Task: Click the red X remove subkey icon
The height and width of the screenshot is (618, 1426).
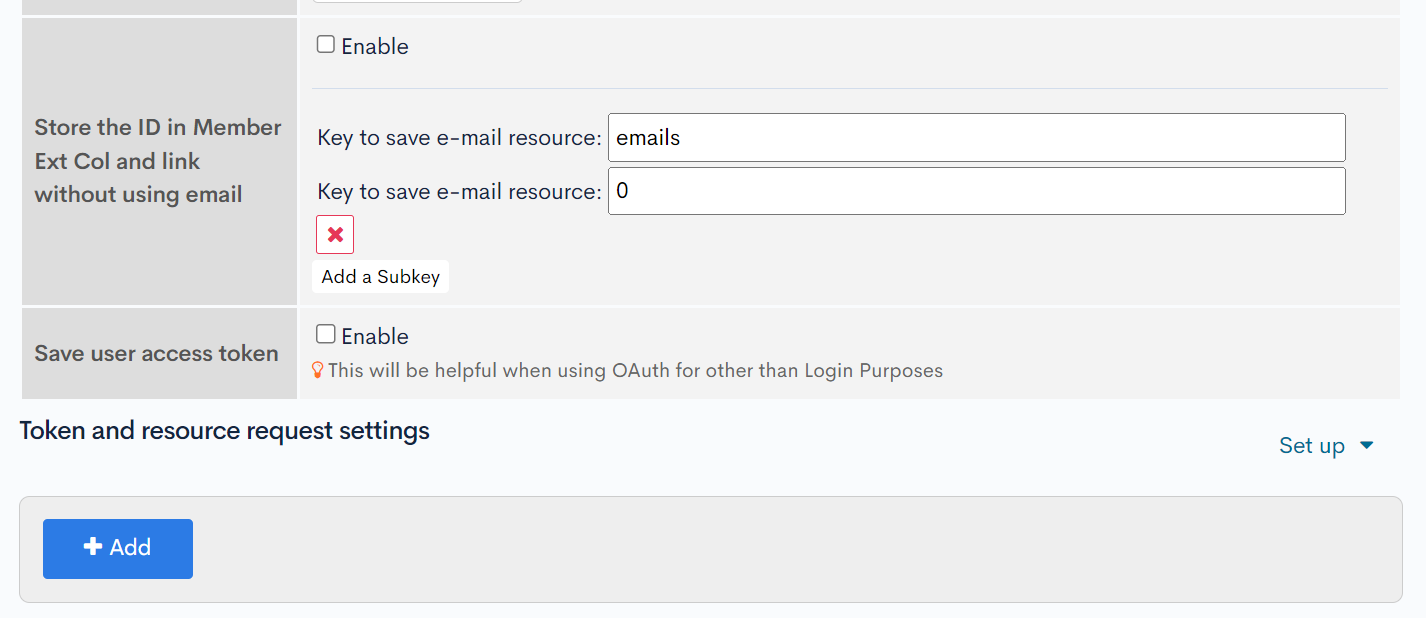Action: pos(335,235)
